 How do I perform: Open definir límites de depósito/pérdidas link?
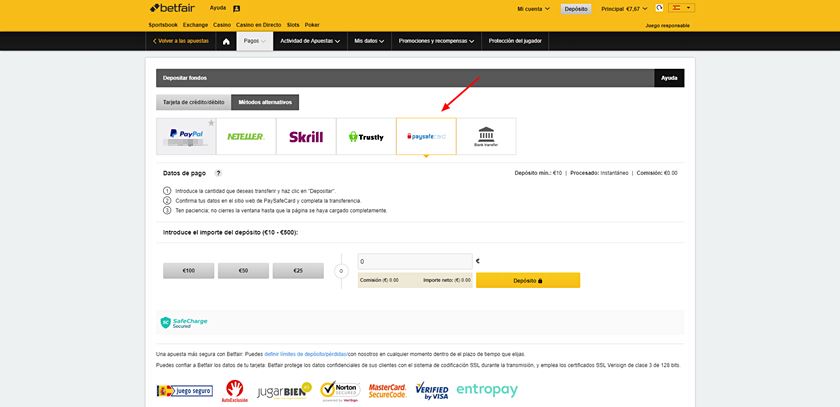tap(305, 354)
